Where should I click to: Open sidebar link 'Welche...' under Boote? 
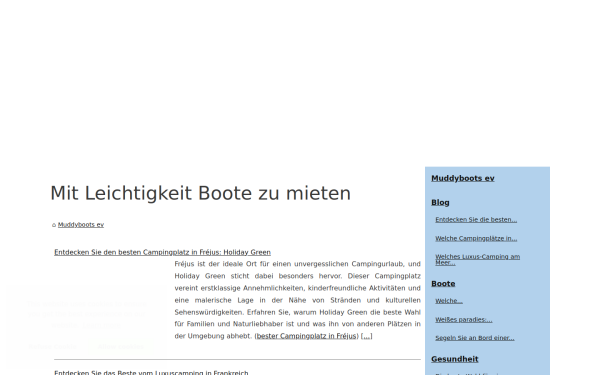click(449, 301)
